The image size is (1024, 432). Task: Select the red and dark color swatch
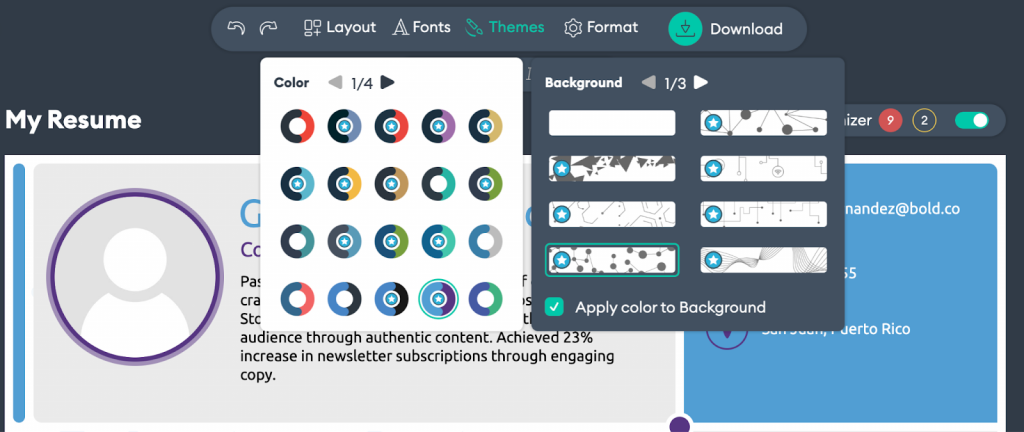tap(297, 127)
